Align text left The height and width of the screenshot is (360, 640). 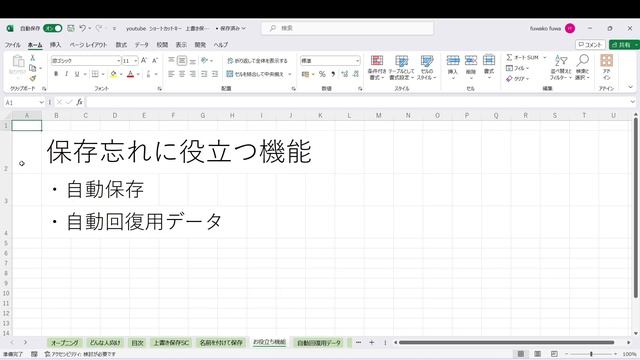pyautogui.click(x=171, y=74)
